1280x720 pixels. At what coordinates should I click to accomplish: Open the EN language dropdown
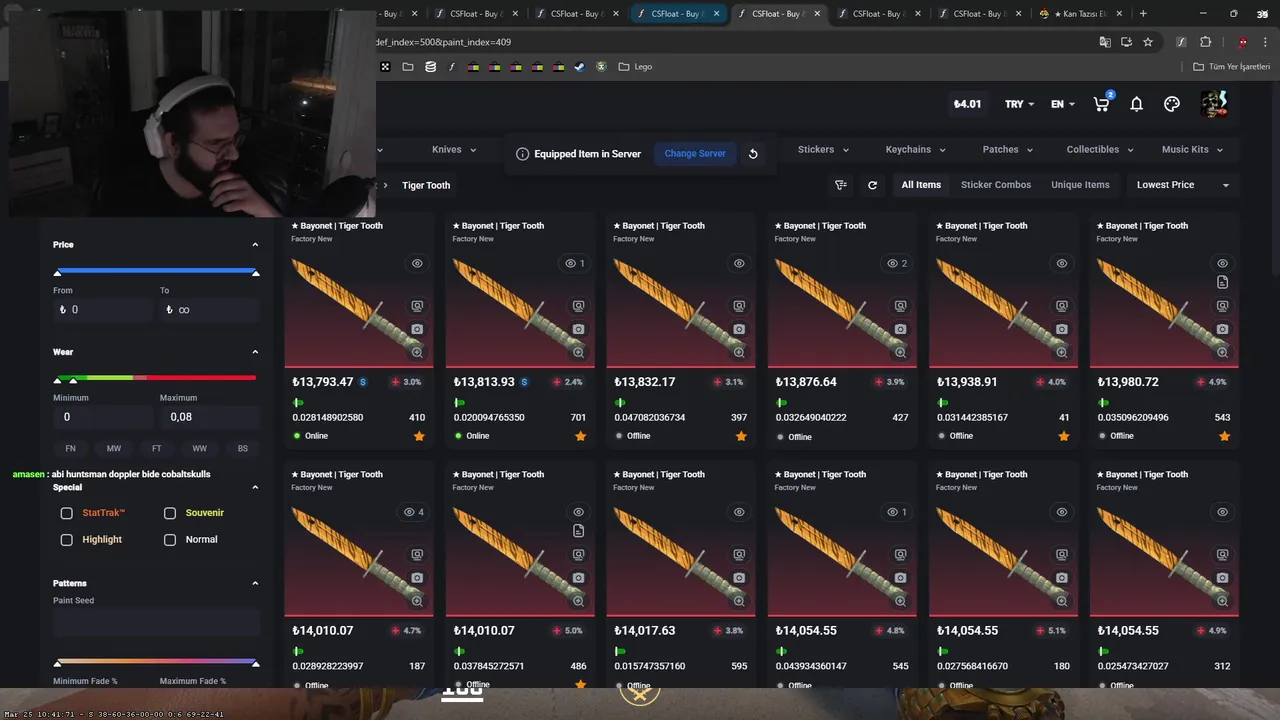click(1062, 104)
